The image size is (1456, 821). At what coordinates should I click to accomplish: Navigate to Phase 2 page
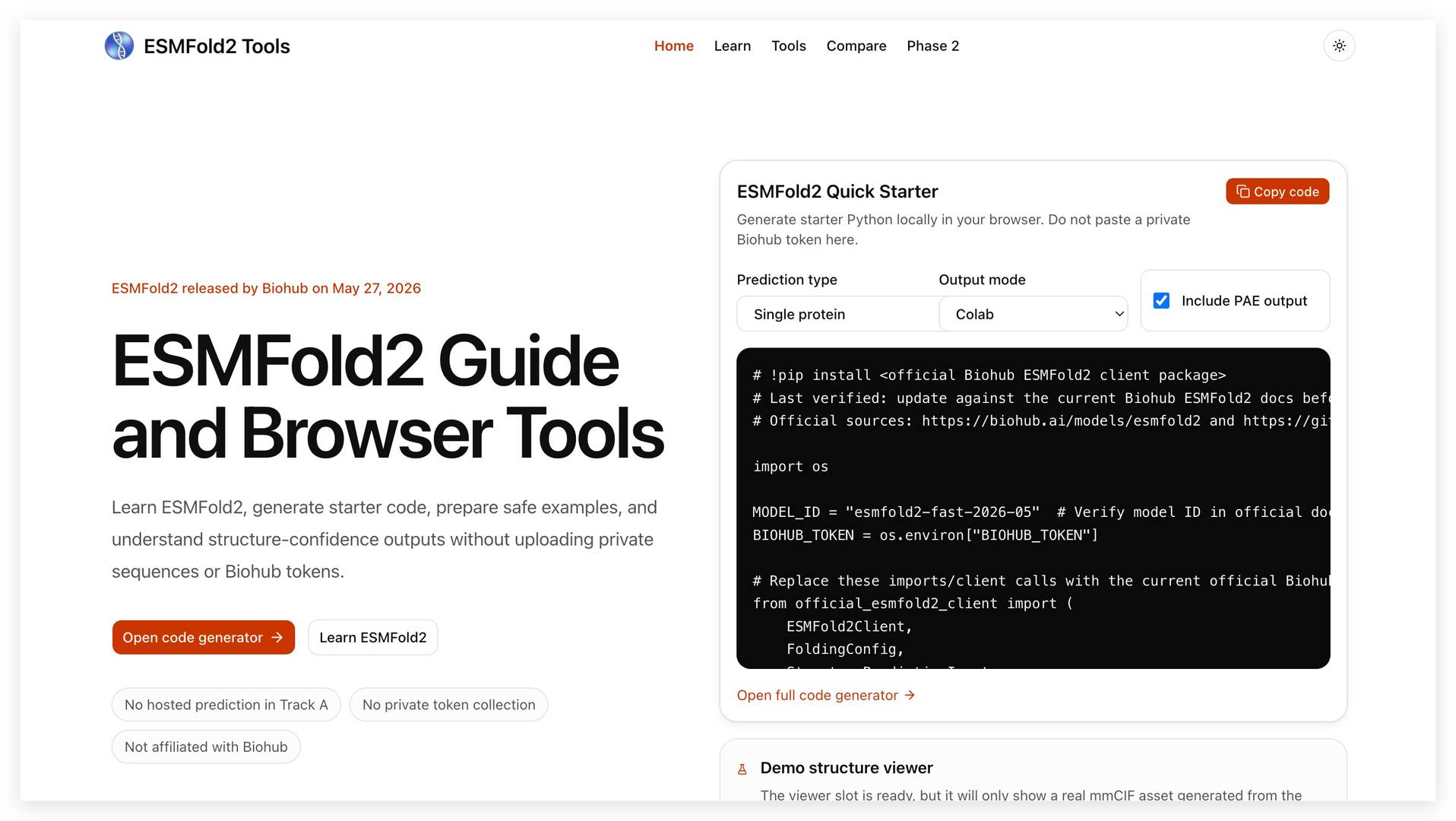(x=932, y=46)
